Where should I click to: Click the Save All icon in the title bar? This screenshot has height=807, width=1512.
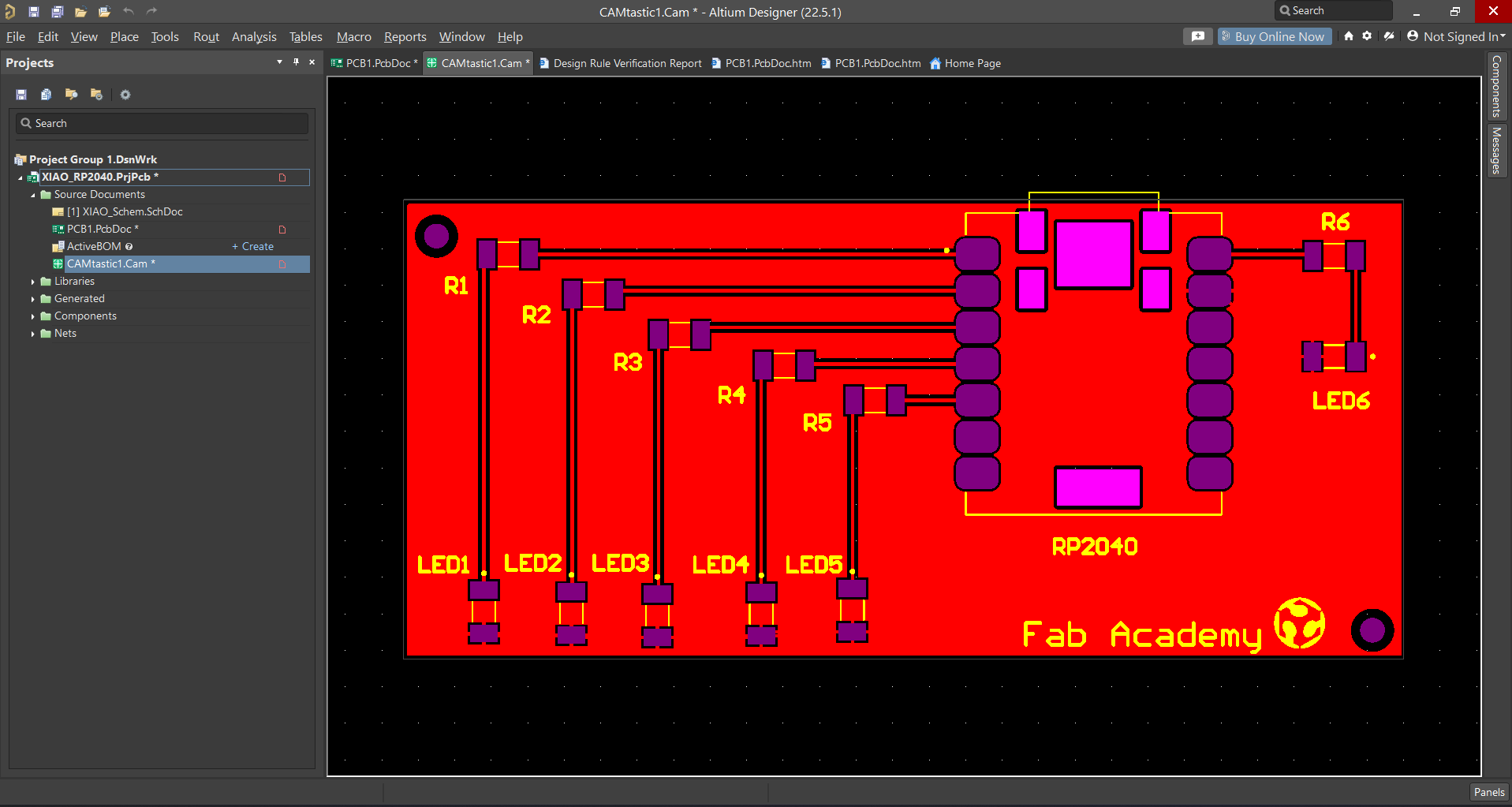click(58, 12)
